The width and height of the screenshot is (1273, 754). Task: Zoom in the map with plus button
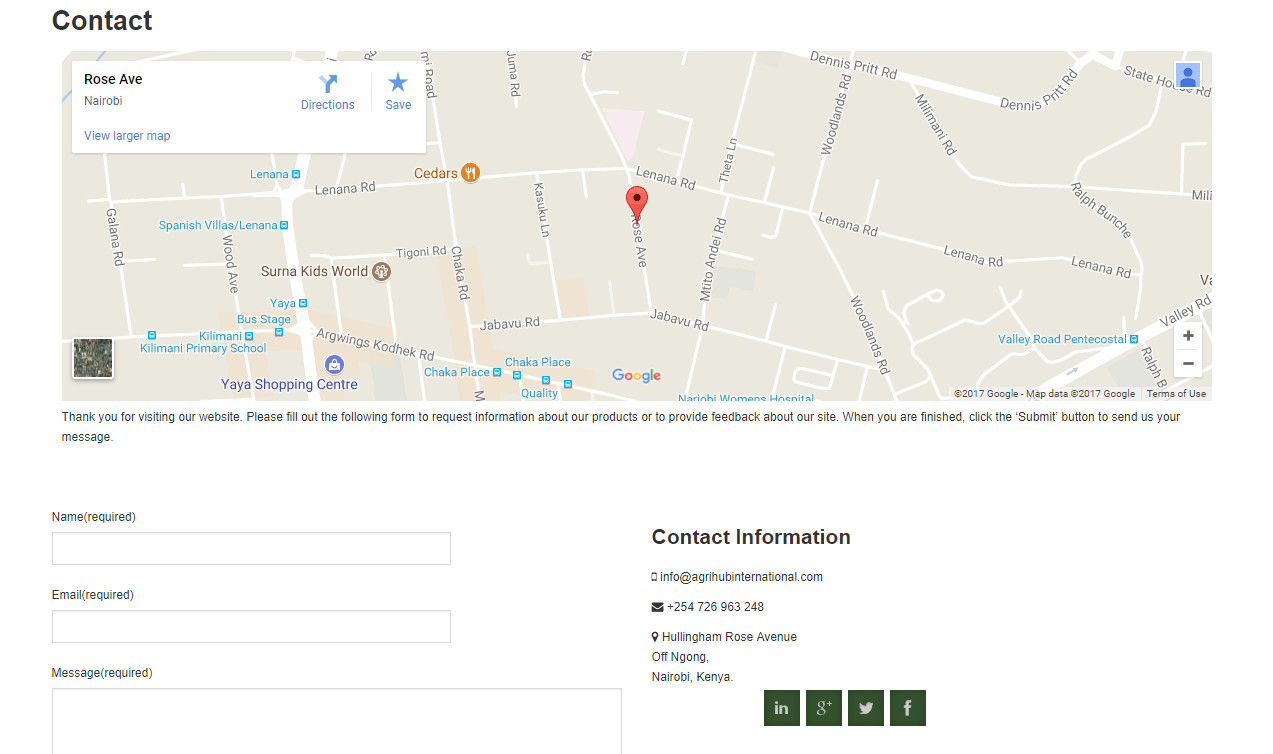pyautogui.click(x=1188, y=336)
